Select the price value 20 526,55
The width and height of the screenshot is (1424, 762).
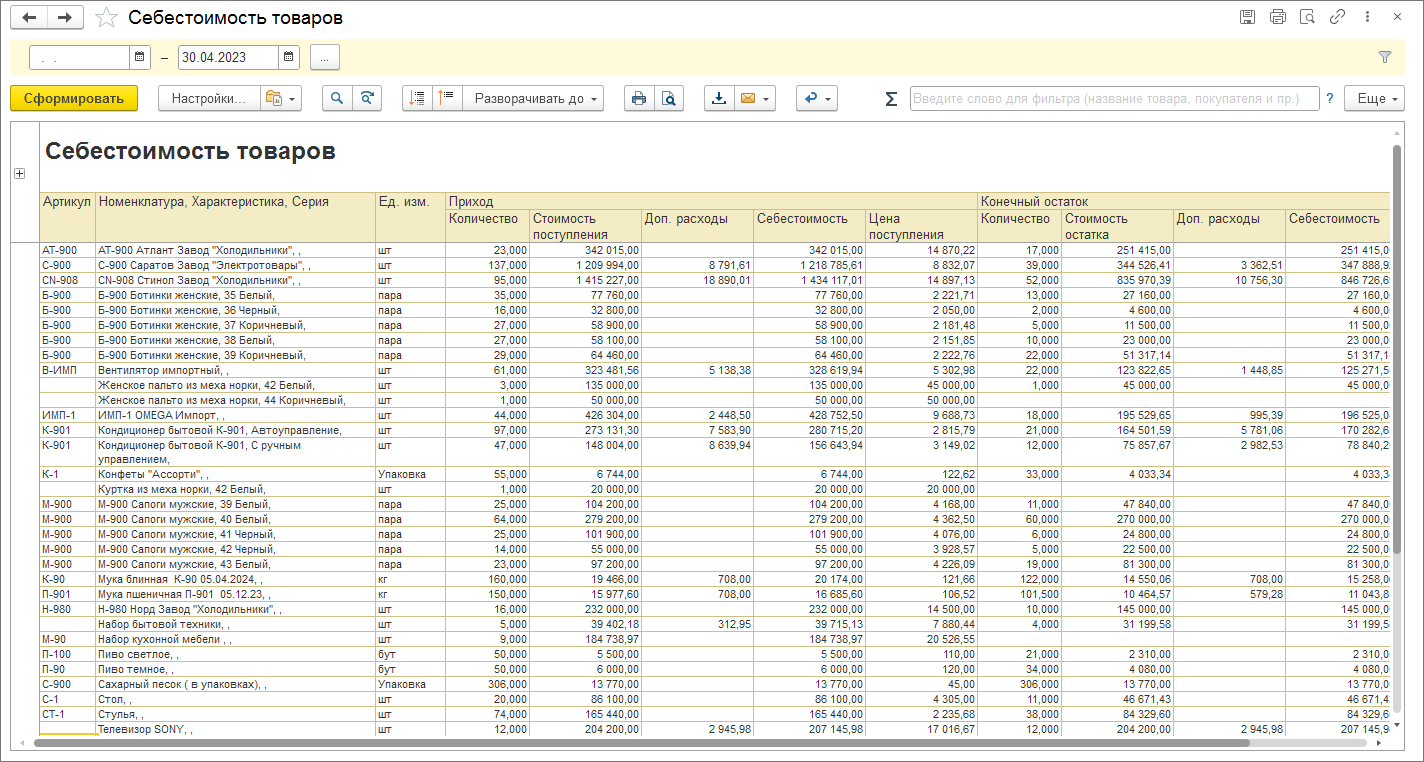coord(921,639)
